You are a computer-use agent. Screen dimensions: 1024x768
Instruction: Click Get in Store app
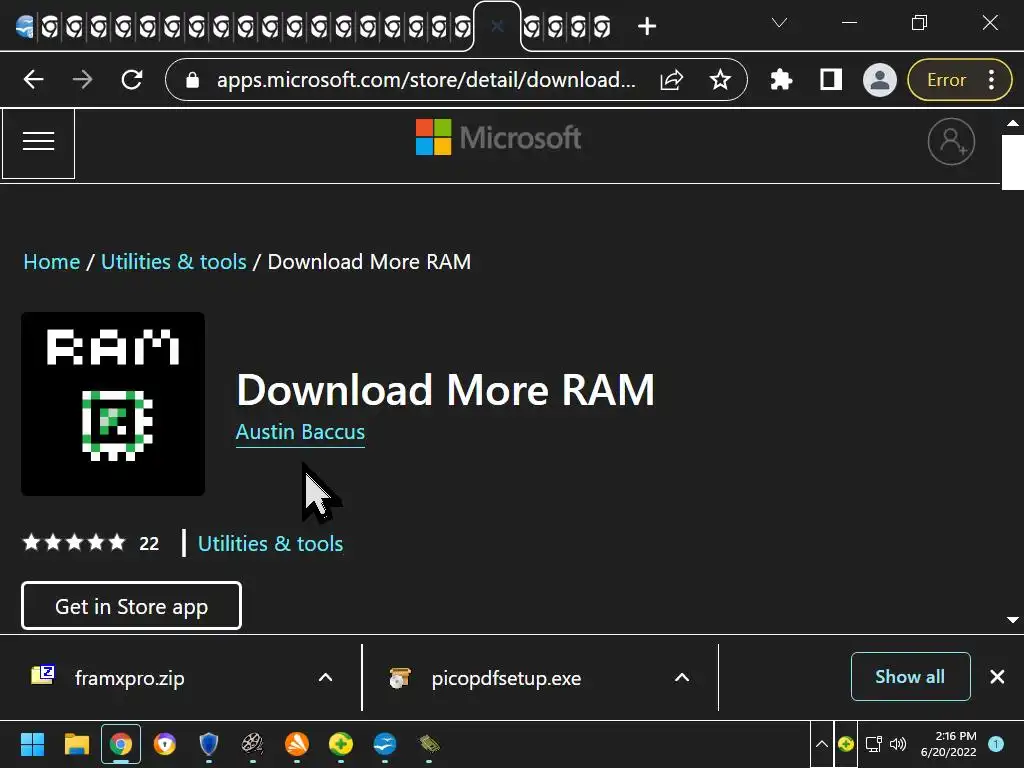[x=131, y=606]
